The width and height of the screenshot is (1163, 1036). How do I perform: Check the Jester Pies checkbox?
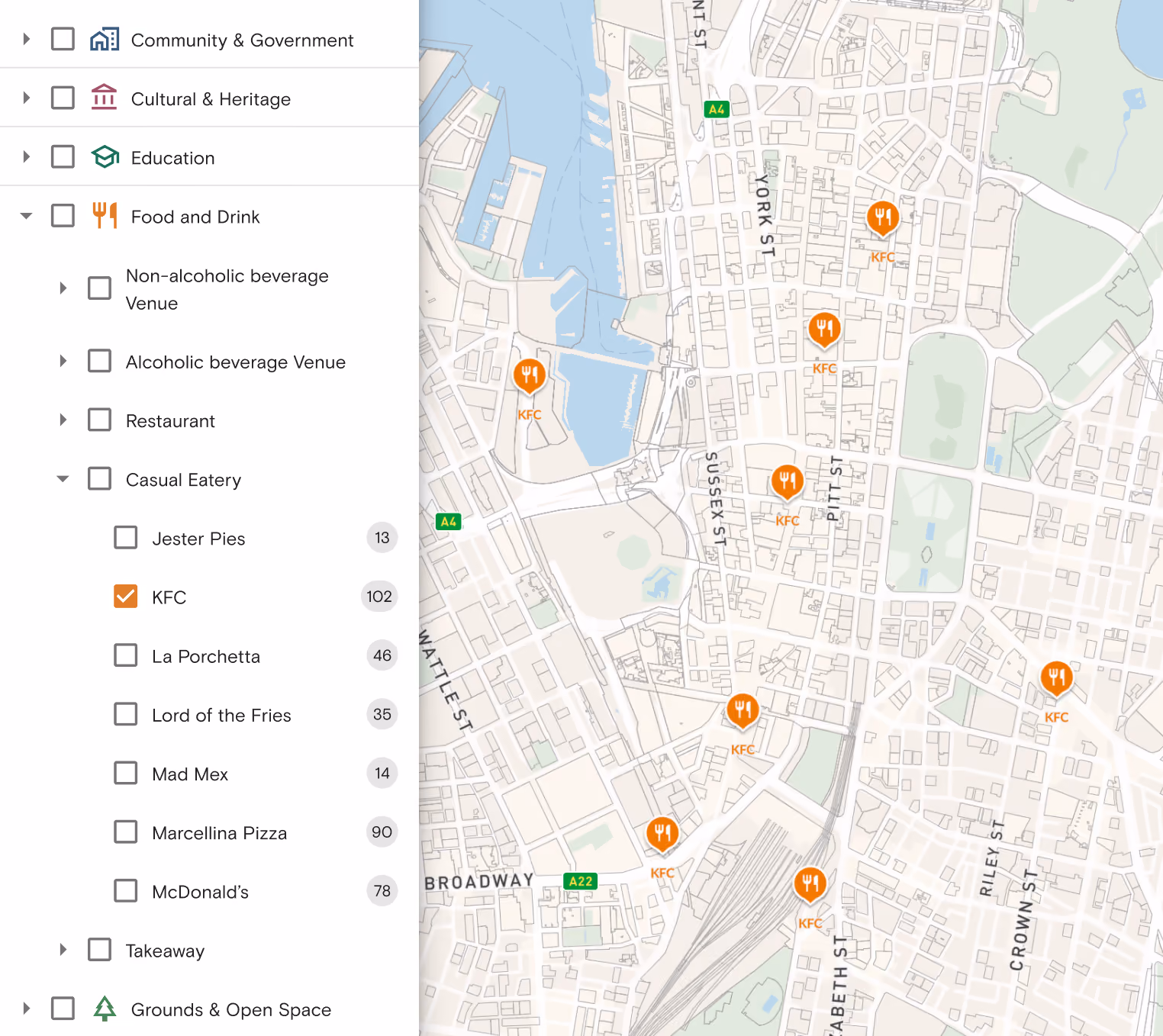(x=126, y=538)
